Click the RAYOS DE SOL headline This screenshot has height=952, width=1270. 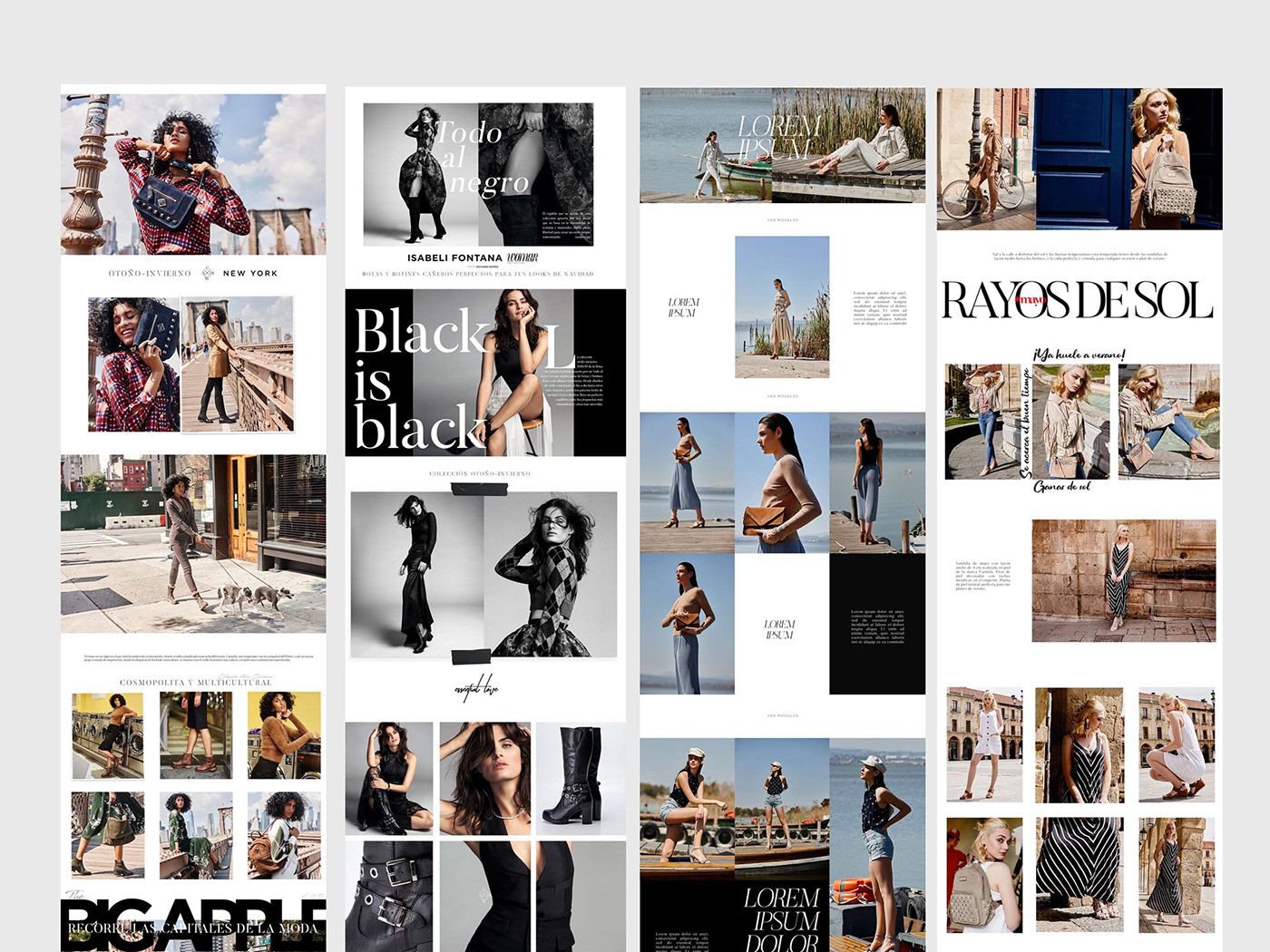pos(1078,300)
